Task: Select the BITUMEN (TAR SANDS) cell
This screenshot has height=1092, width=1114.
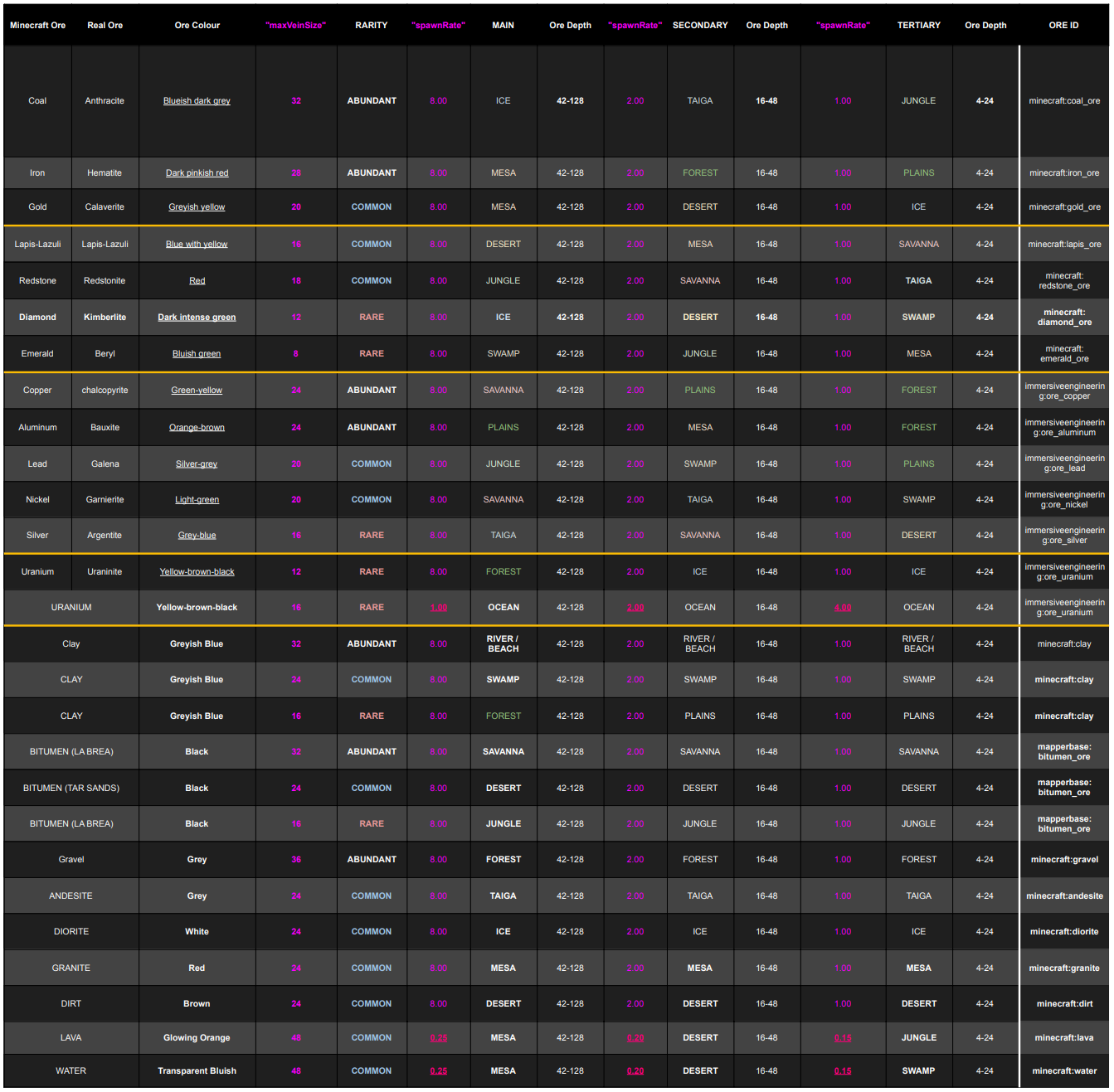Action: point(71,789)
